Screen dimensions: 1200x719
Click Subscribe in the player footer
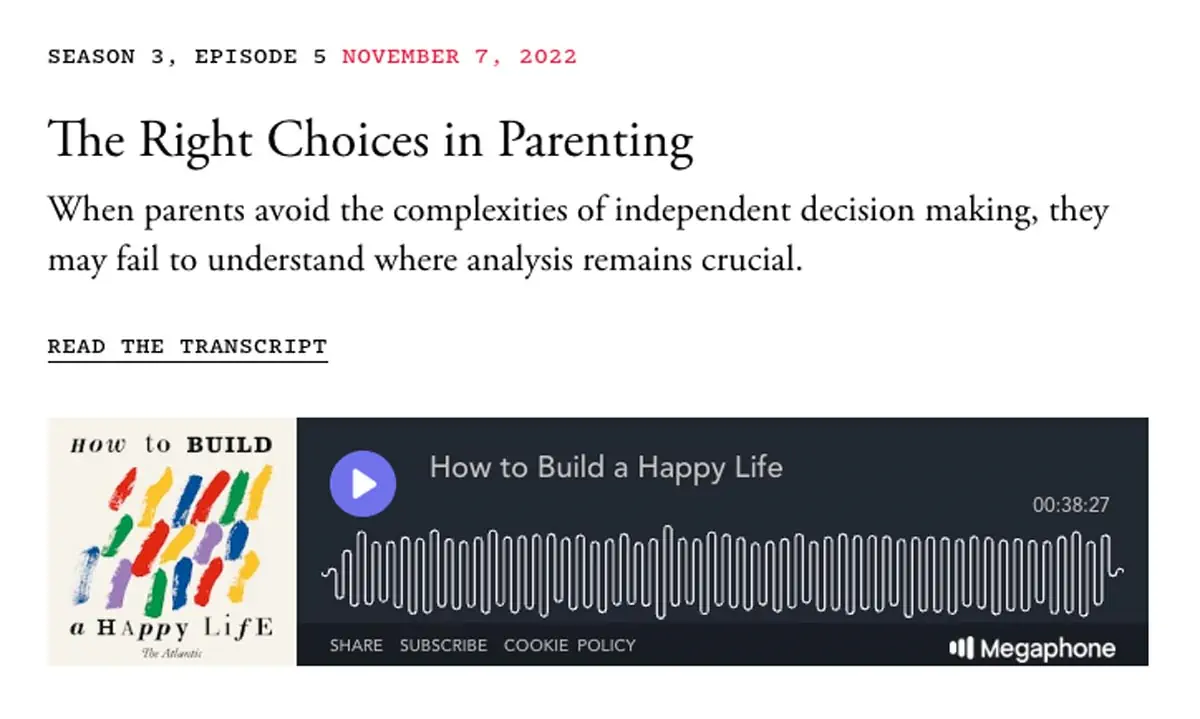pyautogui.click(x=443, y=645)
